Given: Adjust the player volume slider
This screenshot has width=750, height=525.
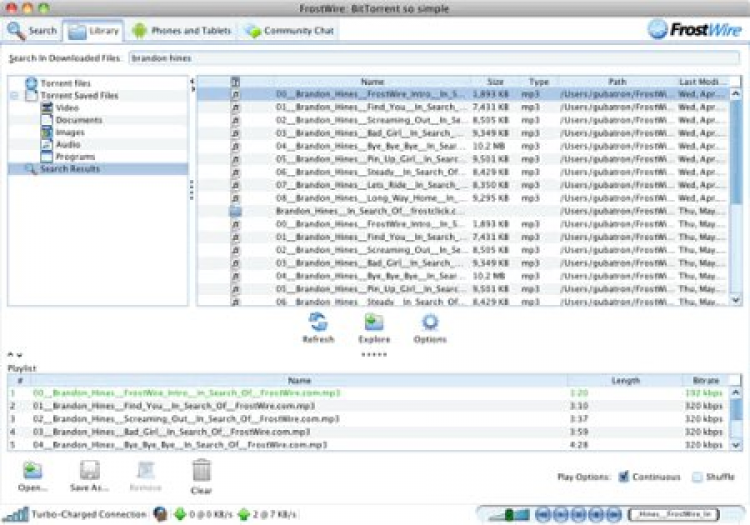Looking at the screenshot, I should 509,514.
